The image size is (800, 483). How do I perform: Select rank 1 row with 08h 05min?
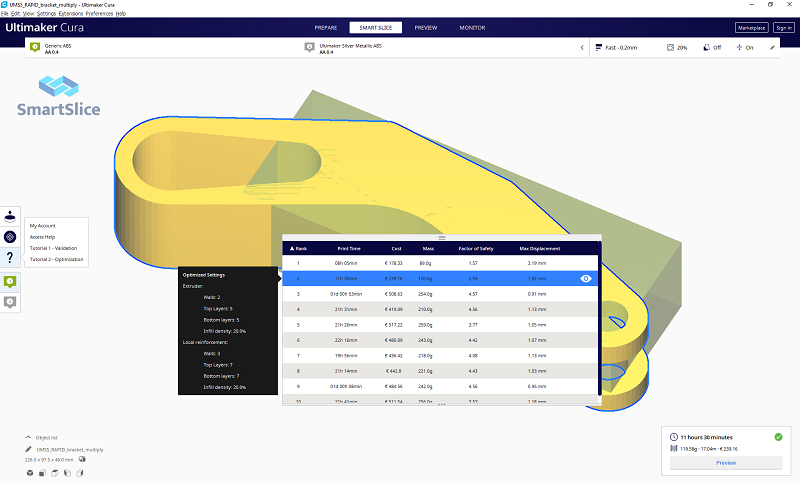440,263
